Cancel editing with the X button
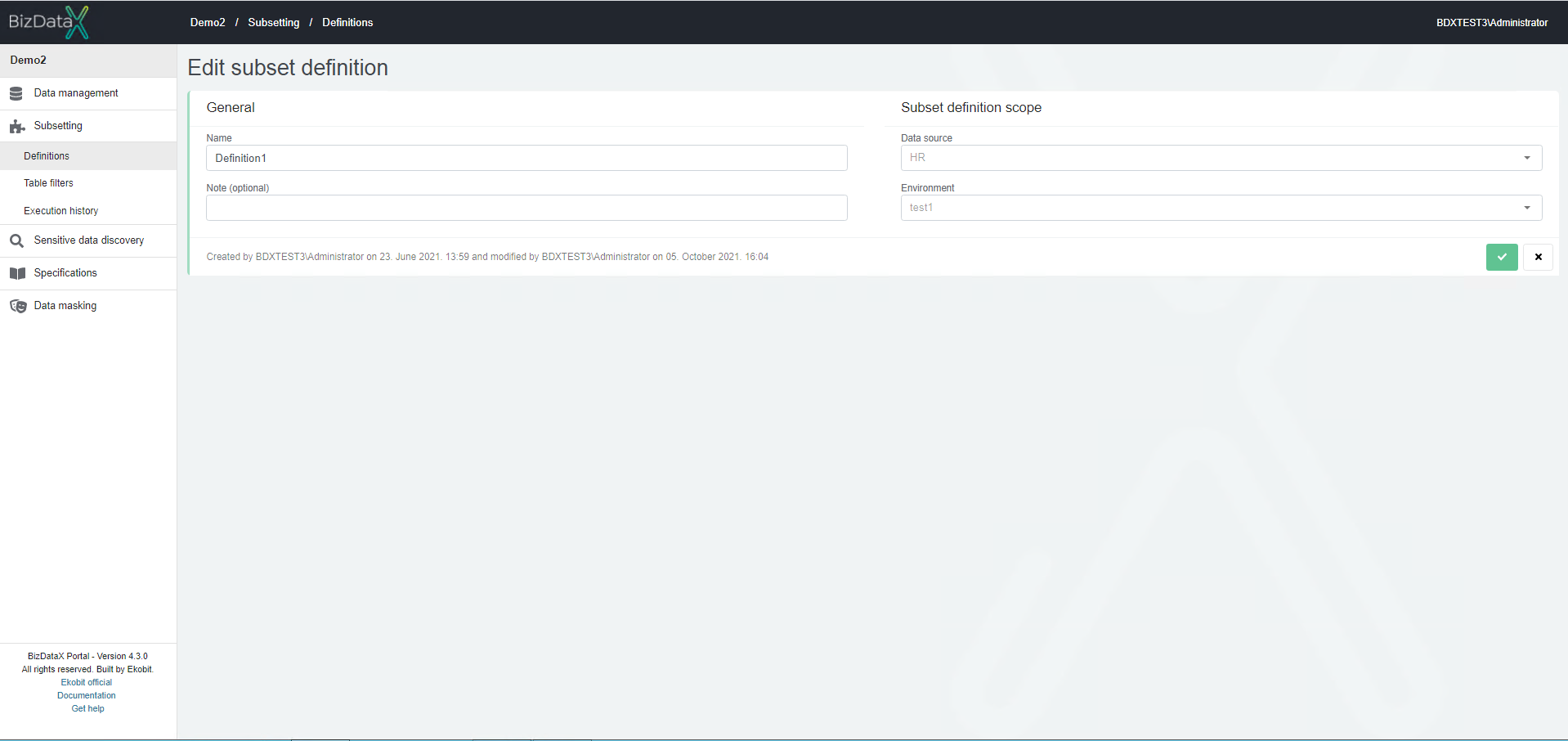The image size is (1568, 741). 1538,257
